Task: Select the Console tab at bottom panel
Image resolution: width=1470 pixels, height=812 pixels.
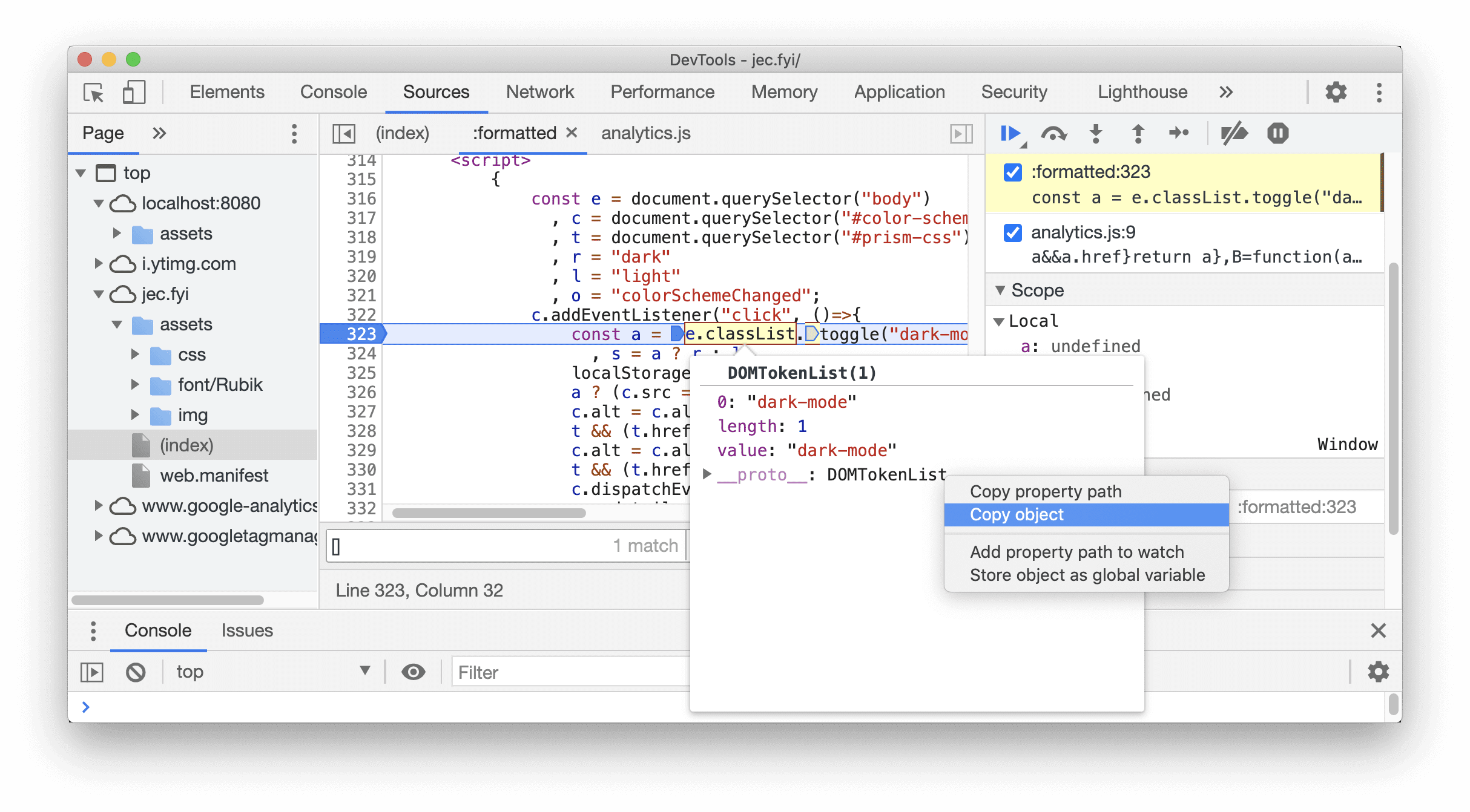Action: click(157, 631)
